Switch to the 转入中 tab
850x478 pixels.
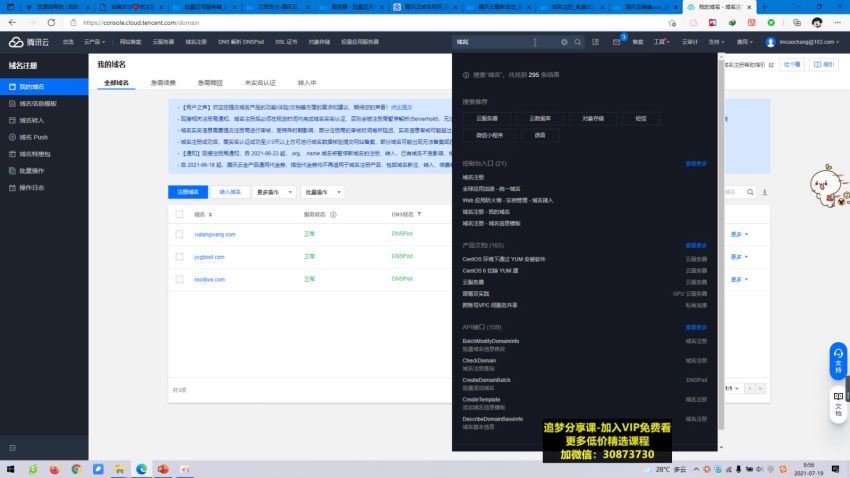307,83
